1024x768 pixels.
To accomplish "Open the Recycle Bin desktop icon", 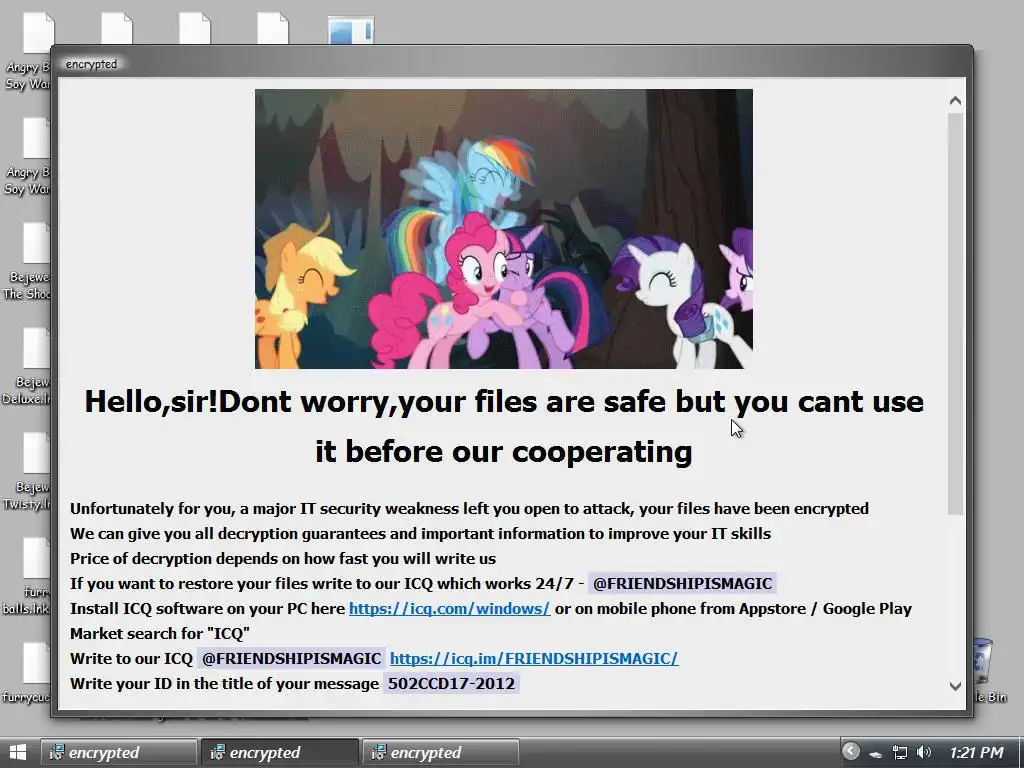I will pyautogui.click(x=986, y=671).
